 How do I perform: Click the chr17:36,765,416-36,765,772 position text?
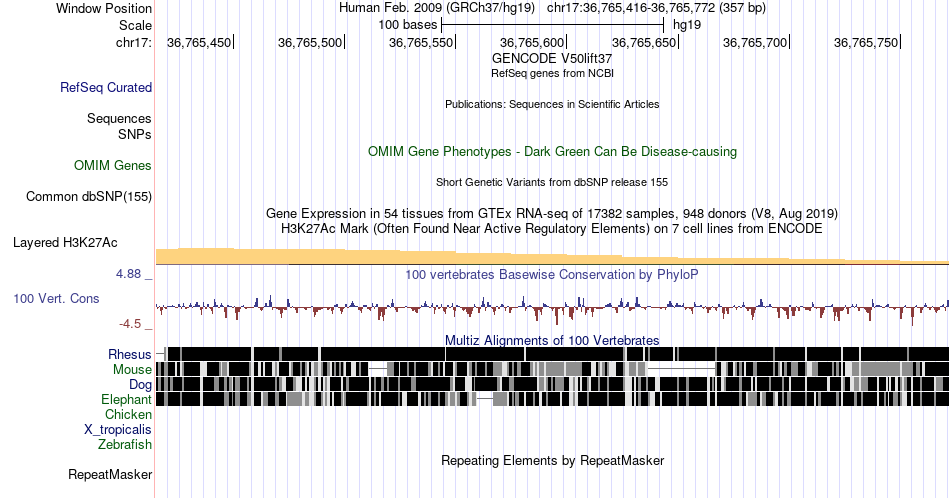(656, 8)
